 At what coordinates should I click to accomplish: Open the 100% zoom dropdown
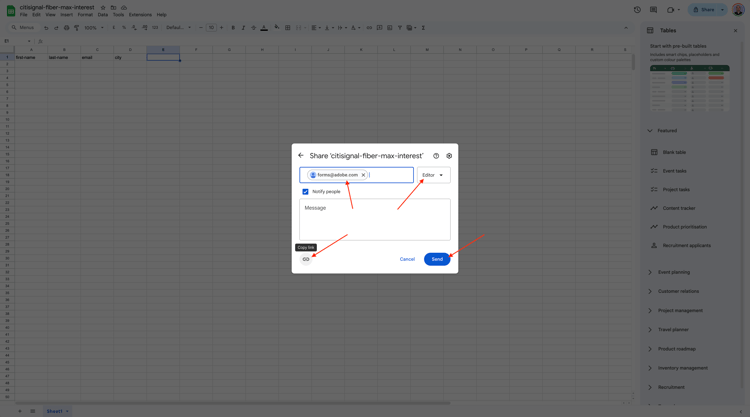[x=94, y=28]
